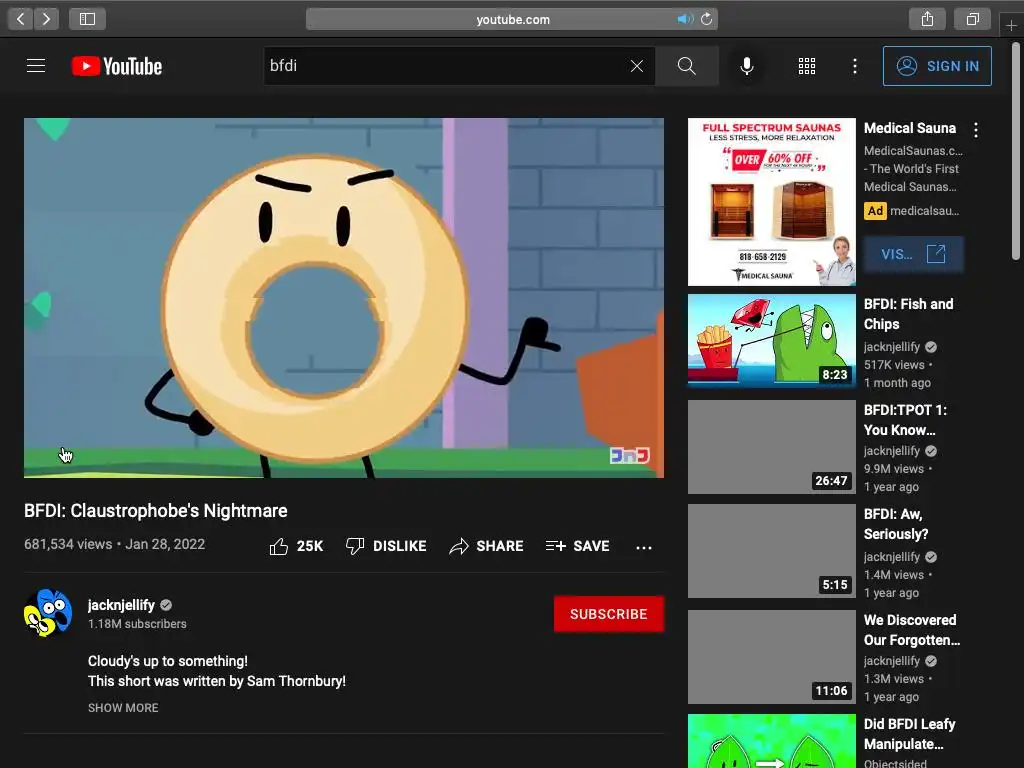Click the donut video player
Image resolution: width=1024 pixels, height=768 pixels.
pyautogui.click(x=344, y=298)
